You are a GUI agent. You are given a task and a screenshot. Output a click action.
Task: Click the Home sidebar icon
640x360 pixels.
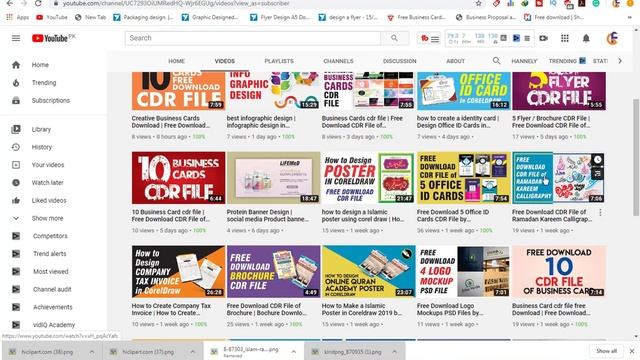click(16, 64)
